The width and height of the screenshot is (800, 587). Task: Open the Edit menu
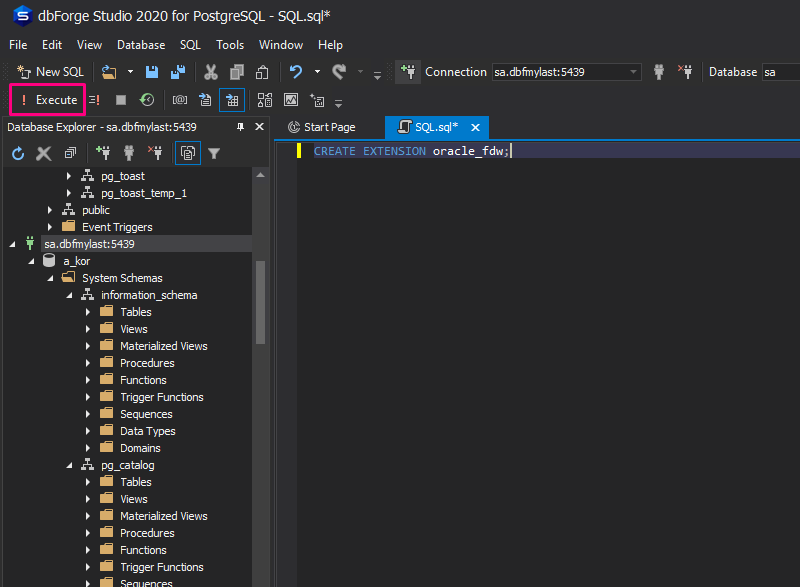(x=52, y=45)
